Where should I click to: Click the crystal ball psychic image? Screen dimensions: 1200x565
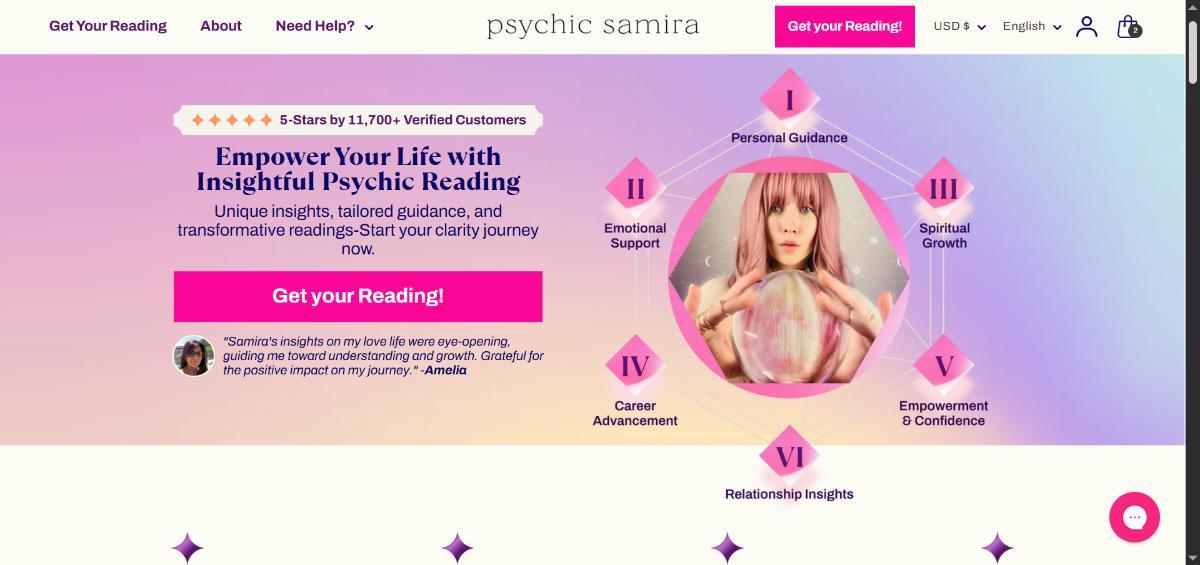[x=789, y=277]
